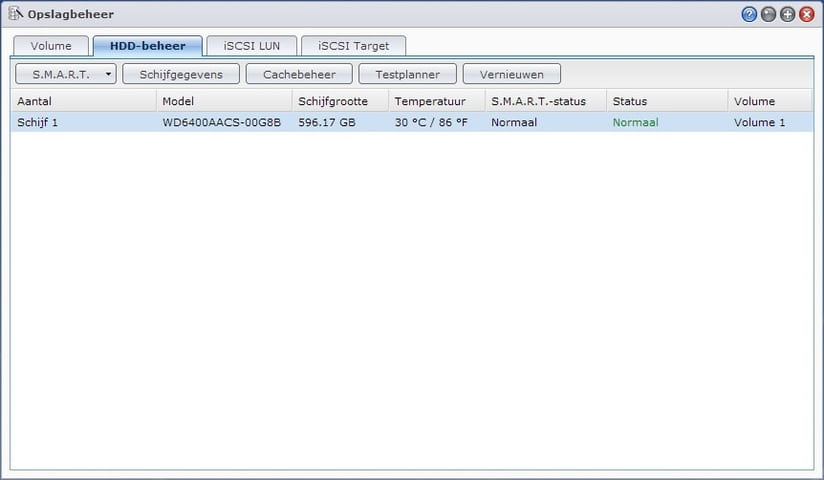824x480 pixels.
Task: Click the Testplanner button
Action: [407, 74]
